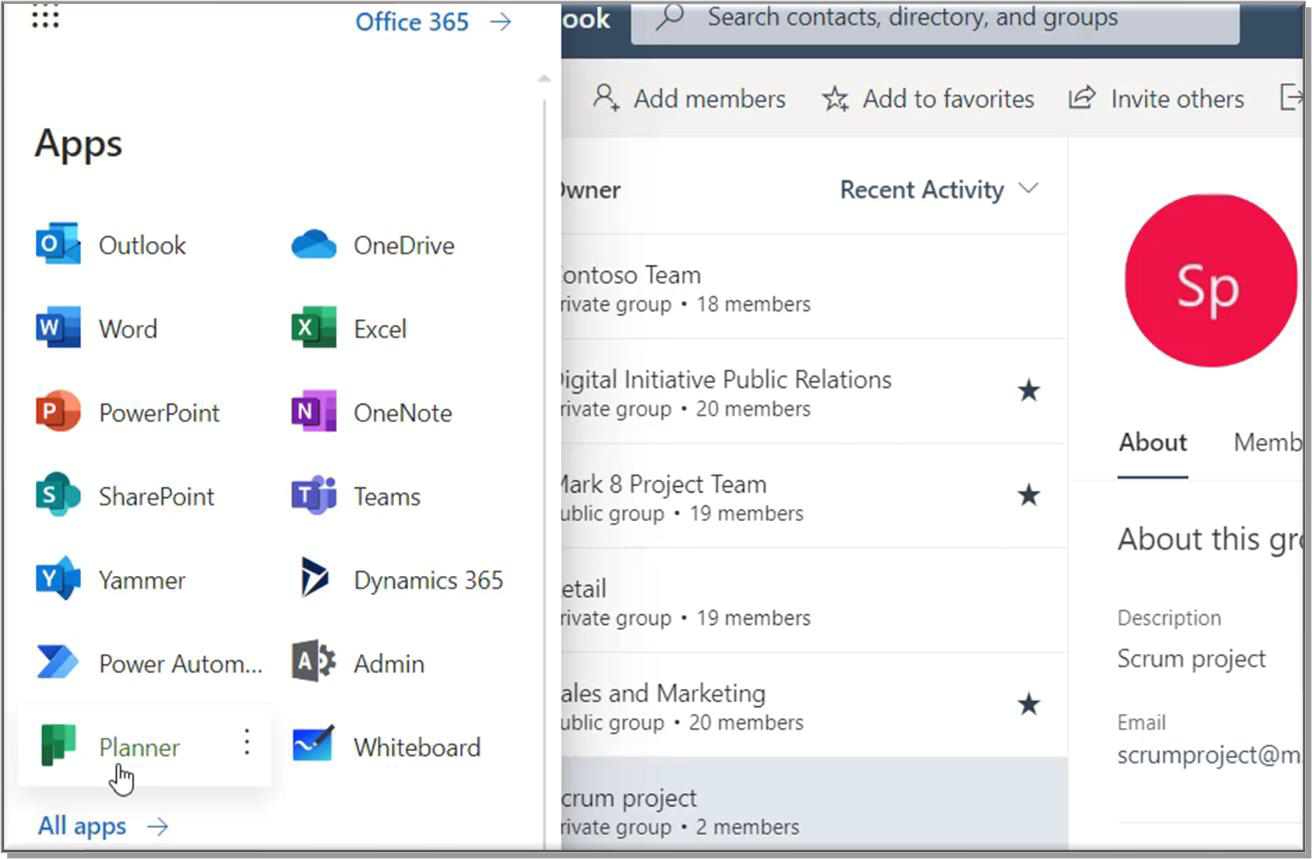Image resolution: width=1312 pixels, height=859 pixels.
Task: Click the Outlook app label
Action: pos(142,246)
